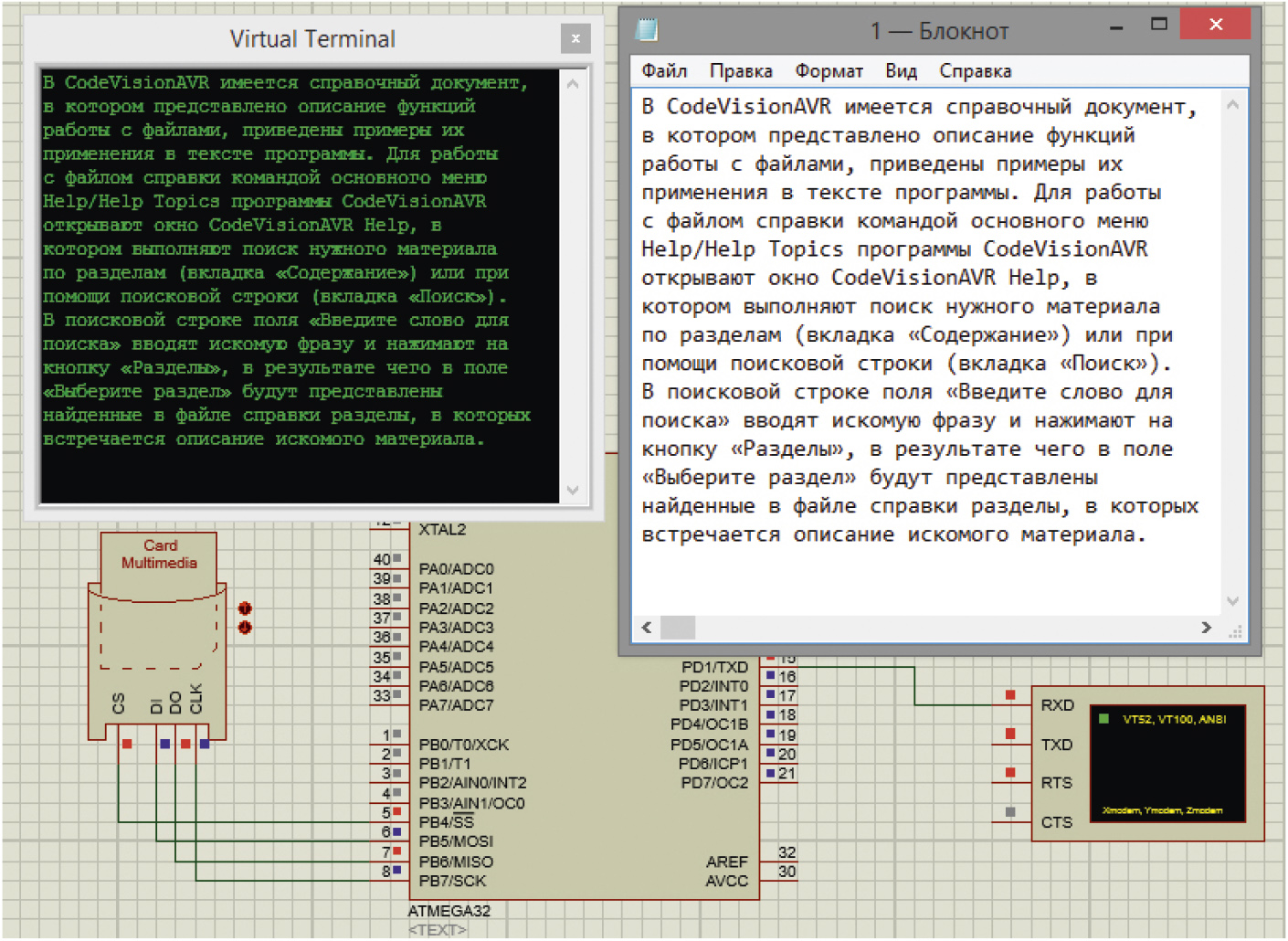Click PB2/AIN0/INT2 pin label
1288x941 pixels.
point(472,783)
